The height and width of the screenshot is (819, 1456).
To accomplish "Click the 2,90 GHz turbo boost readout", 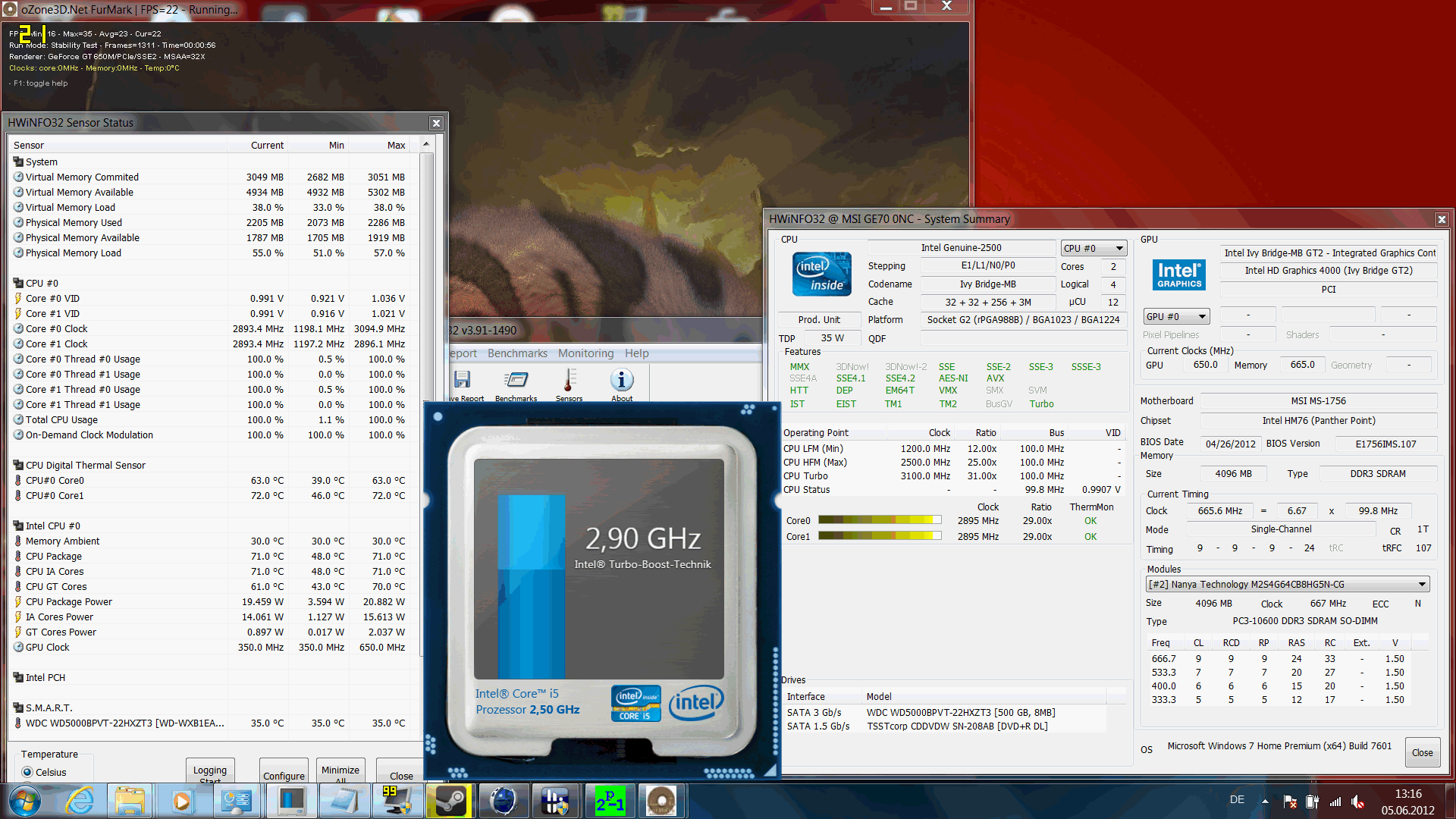I will click(x=643, y=538).
